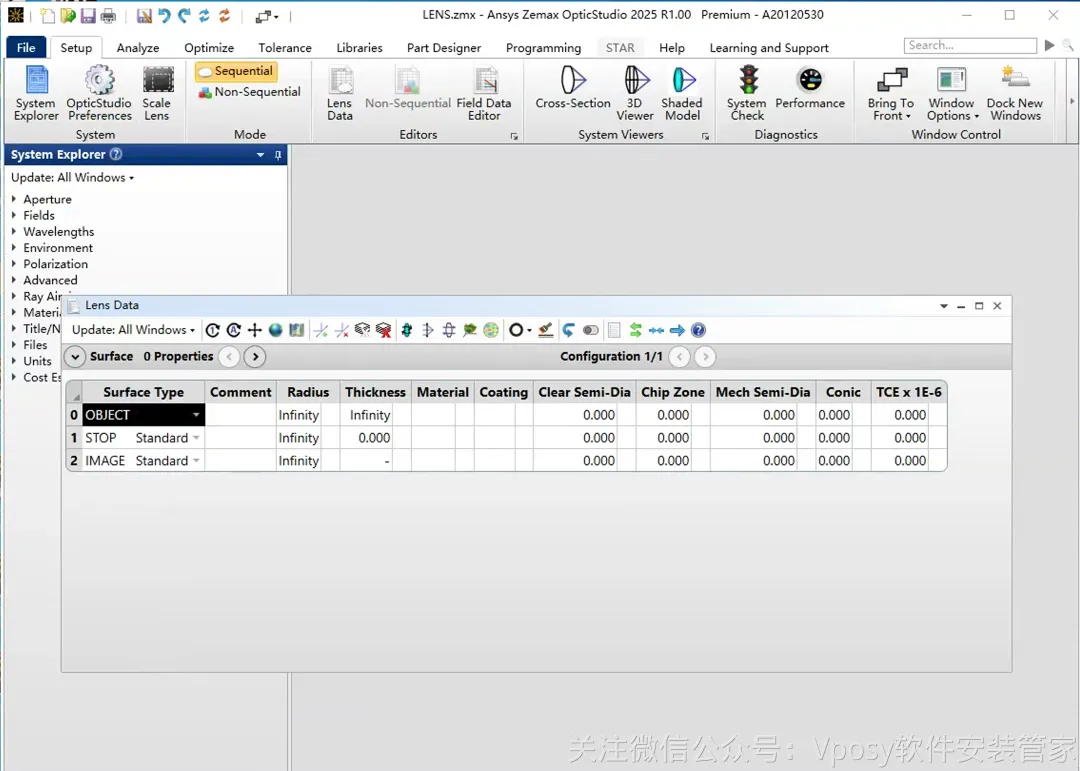1080x771 pixels.
Task: Go to next surface arrow button
Action: (256, 356)
